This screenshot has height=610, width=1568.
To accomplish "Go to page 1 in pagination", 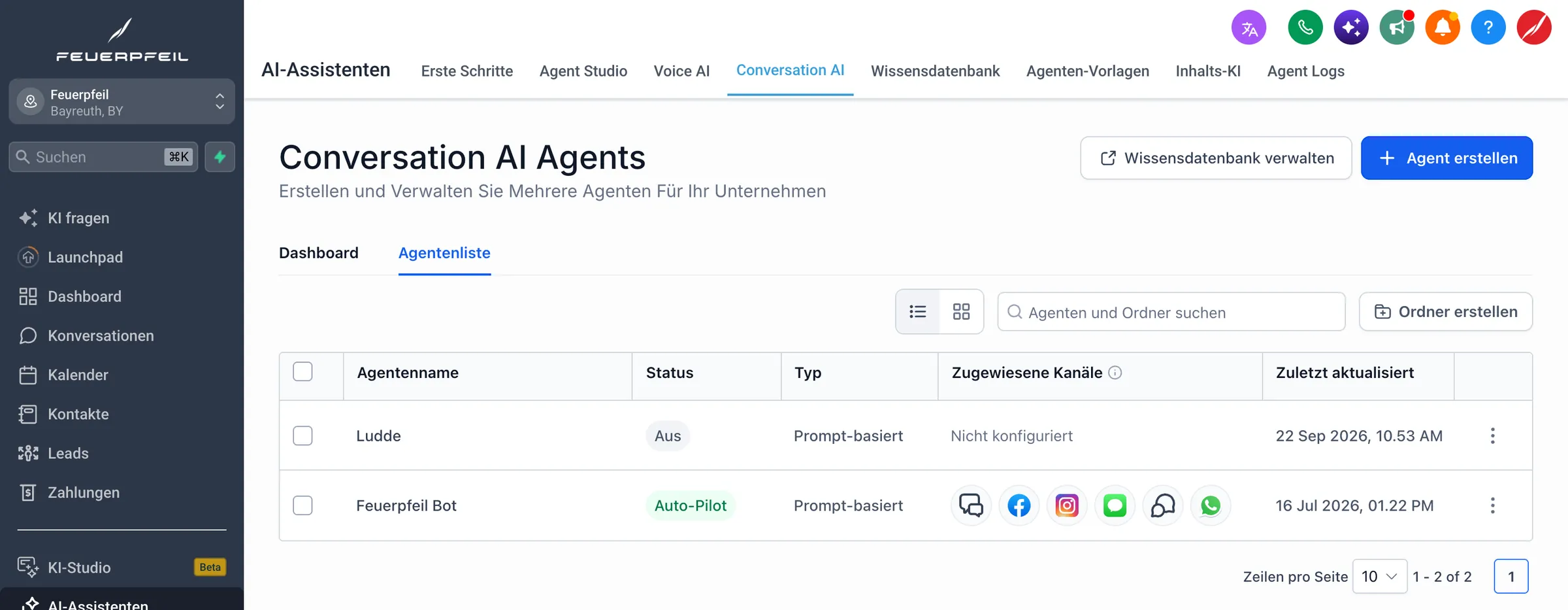I will tap(1511, 576).
